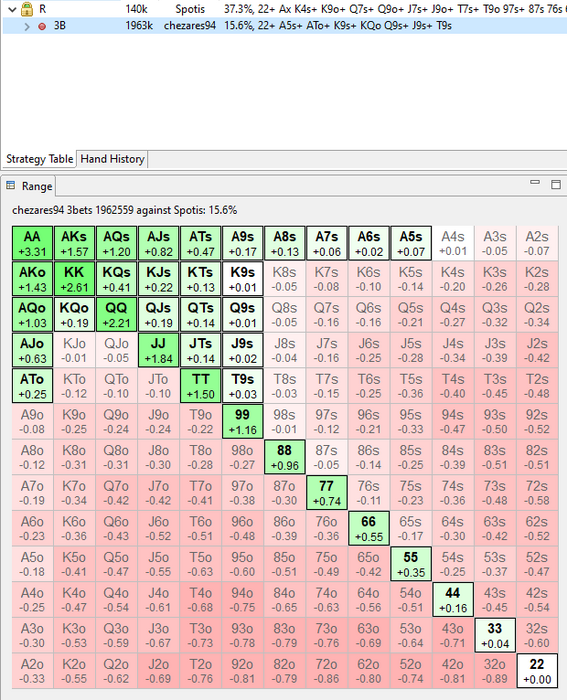Select the KJo -0.01 hand cell
This screenshot has width=567, height=700.
(x=74, y=350)
